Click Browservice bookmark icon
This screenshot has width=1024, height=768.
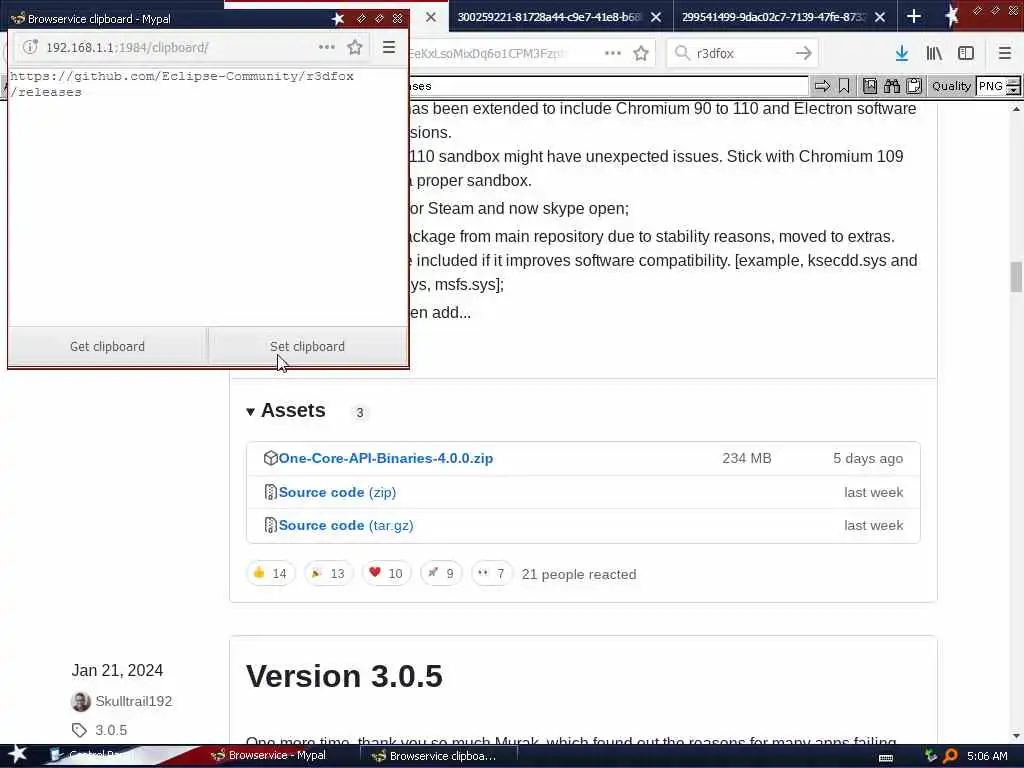point(844,86)
